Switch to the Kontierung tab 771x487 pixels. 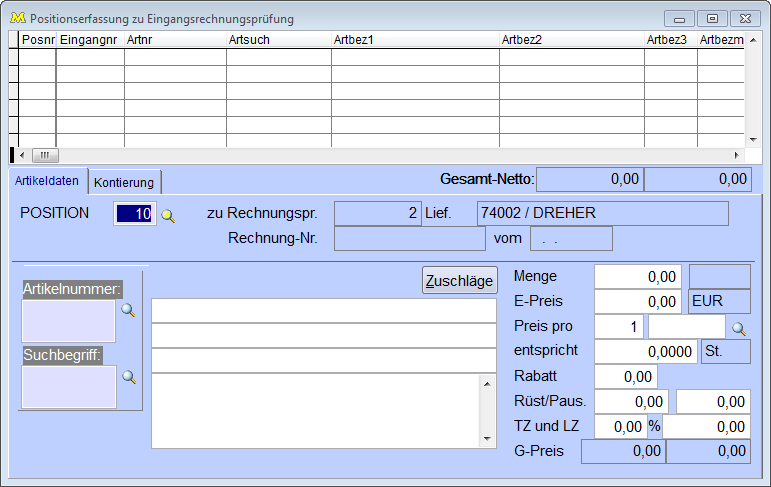pyautogui.click(x=124, y=182)
